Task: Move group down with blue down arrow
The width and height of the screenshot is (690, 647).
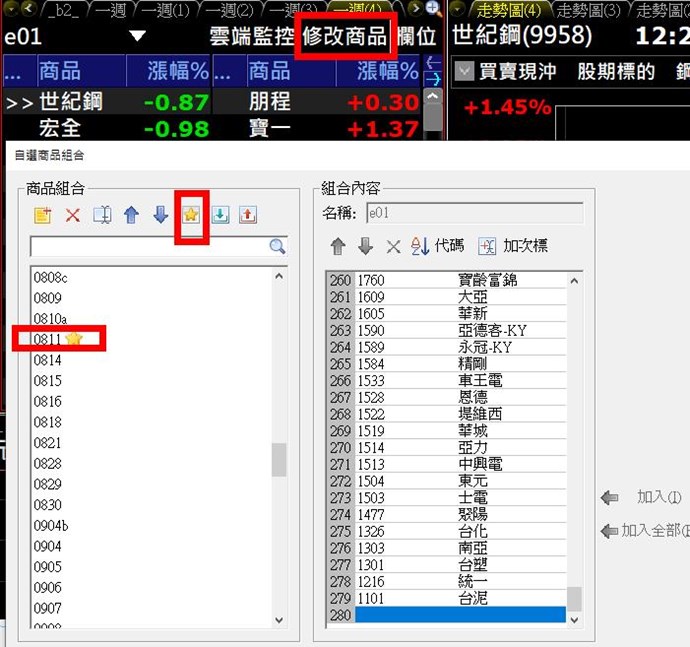Action: click(160, 215)
